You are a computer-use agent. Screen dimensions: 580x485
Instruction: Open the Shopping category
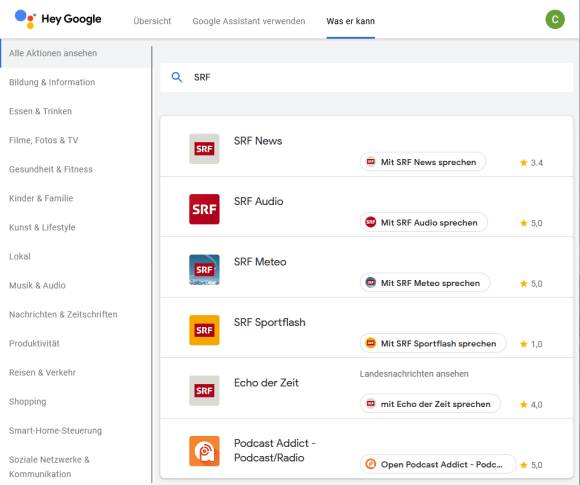(x=28, y=401)
